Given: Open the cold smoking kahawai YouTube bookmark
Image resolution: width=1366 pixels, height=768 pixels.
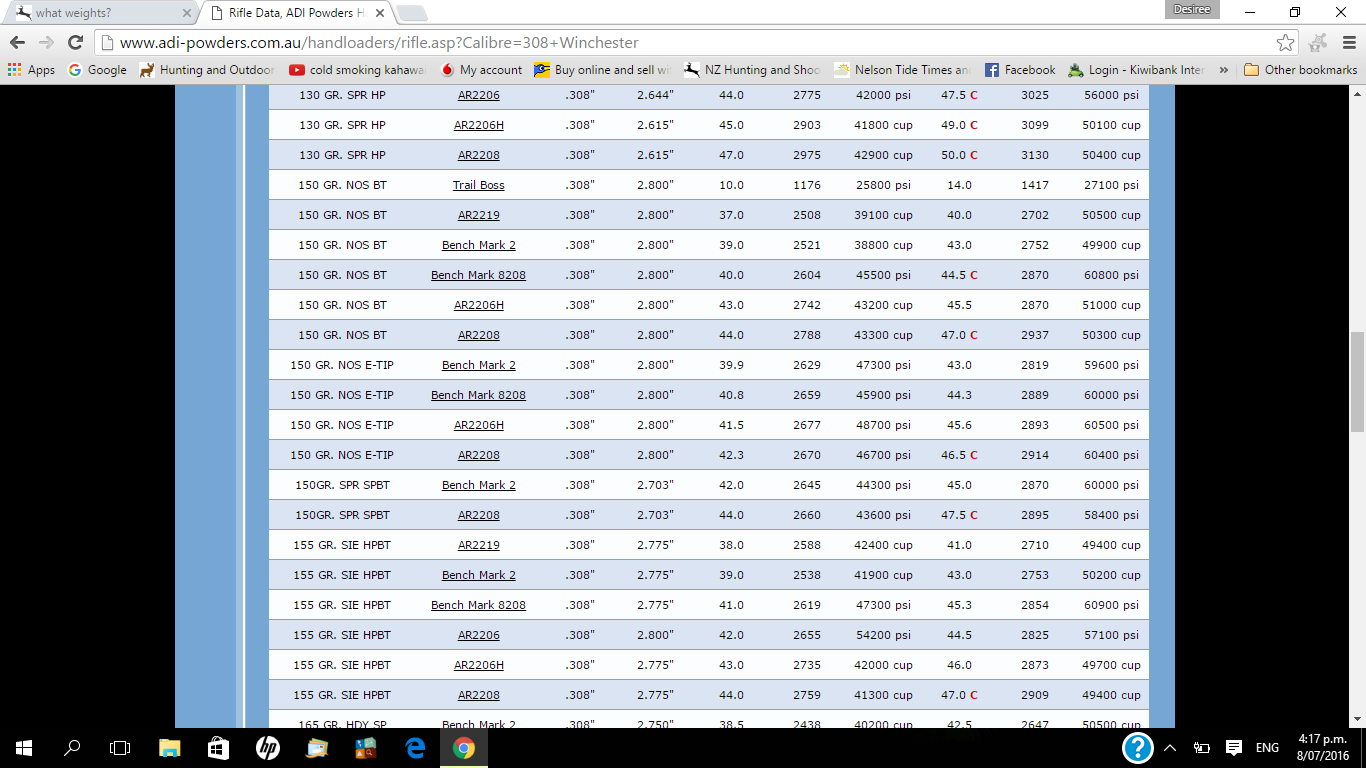Looking at the screenshot, I should click(358, 70).
